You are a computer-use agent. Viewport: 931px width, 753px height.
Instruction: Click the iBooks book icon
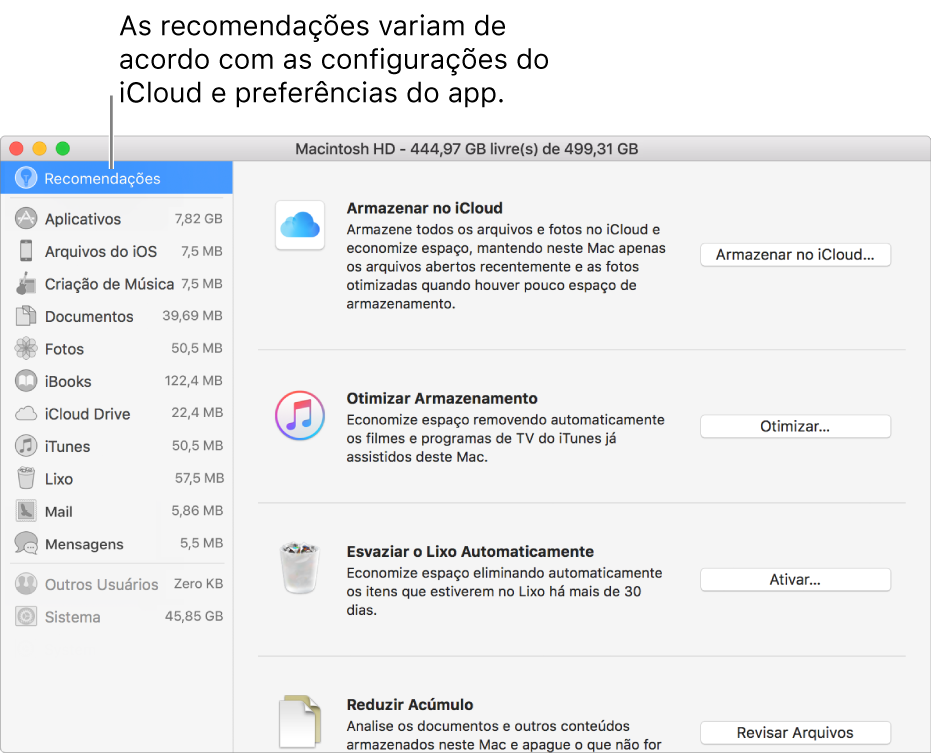tap(26, 381)
